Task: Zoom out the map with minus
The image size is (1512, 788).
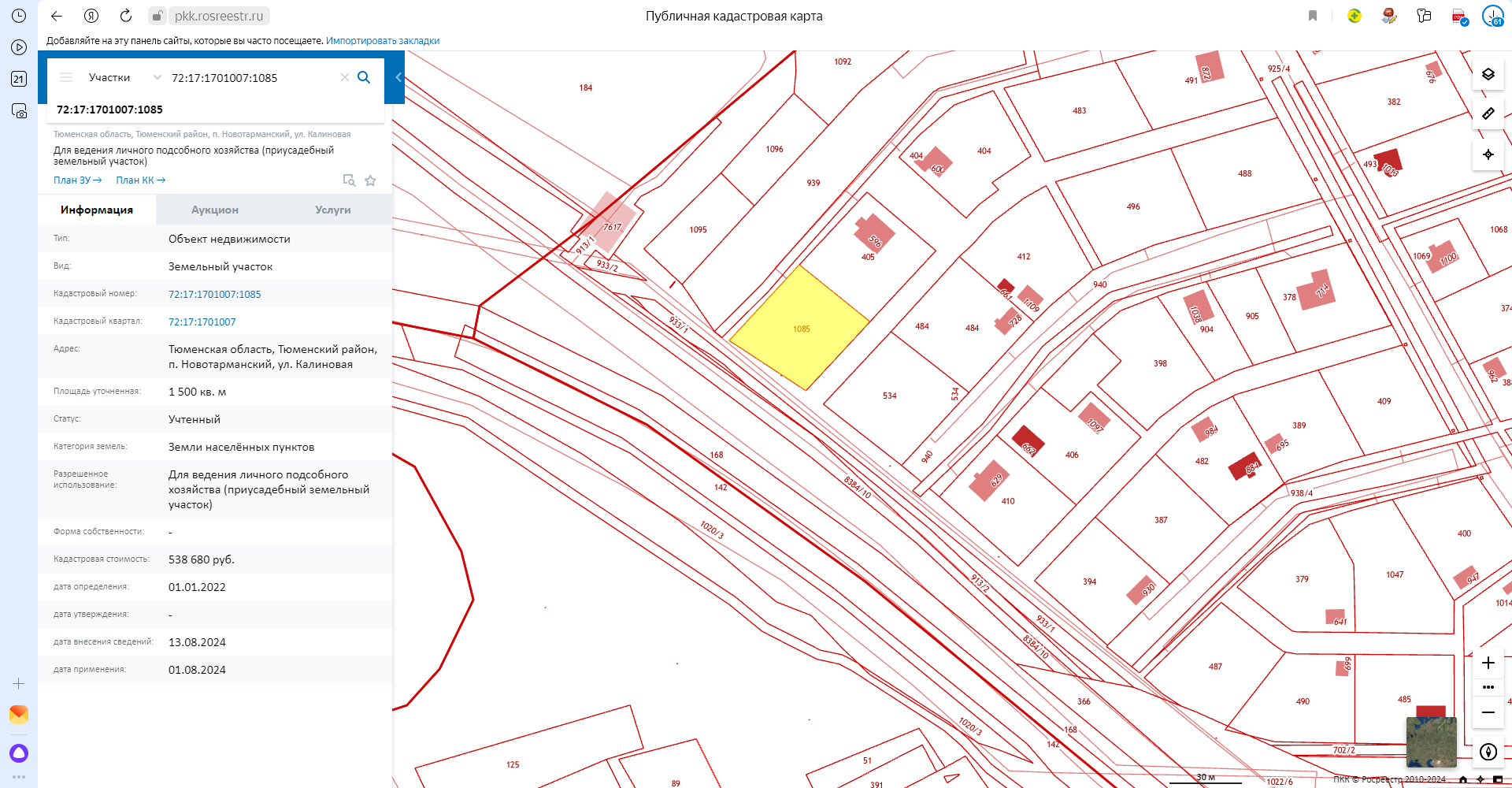Action: [x=1488, y=712]
